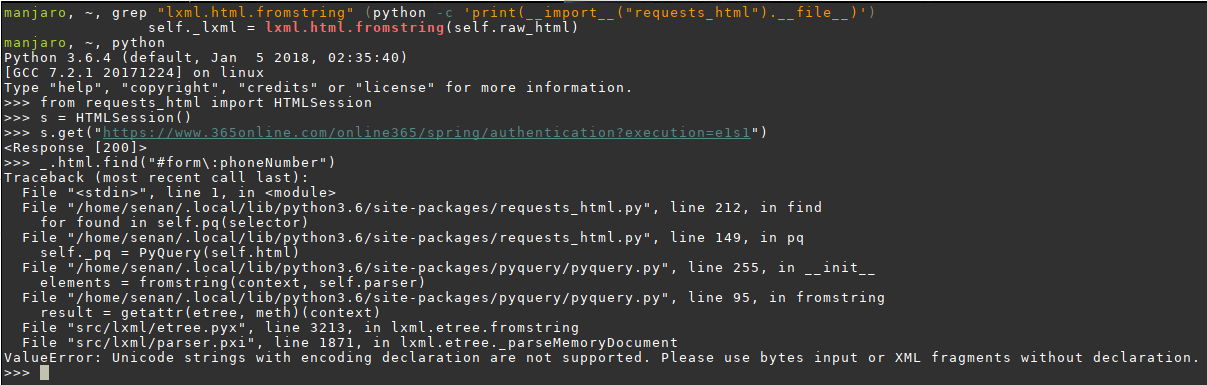This screenshot has width=1207, height=385.
Task: Click the 'from requests_html import HTMLSession' line
Action: pos(206,102)
